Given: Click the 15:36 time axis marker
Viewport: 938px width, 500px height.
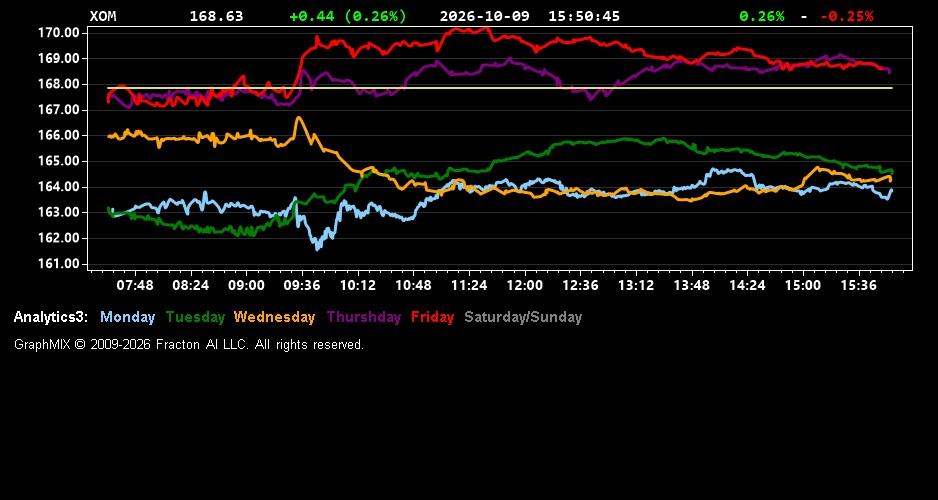Looking at the screenshot, I should [858, 285].
